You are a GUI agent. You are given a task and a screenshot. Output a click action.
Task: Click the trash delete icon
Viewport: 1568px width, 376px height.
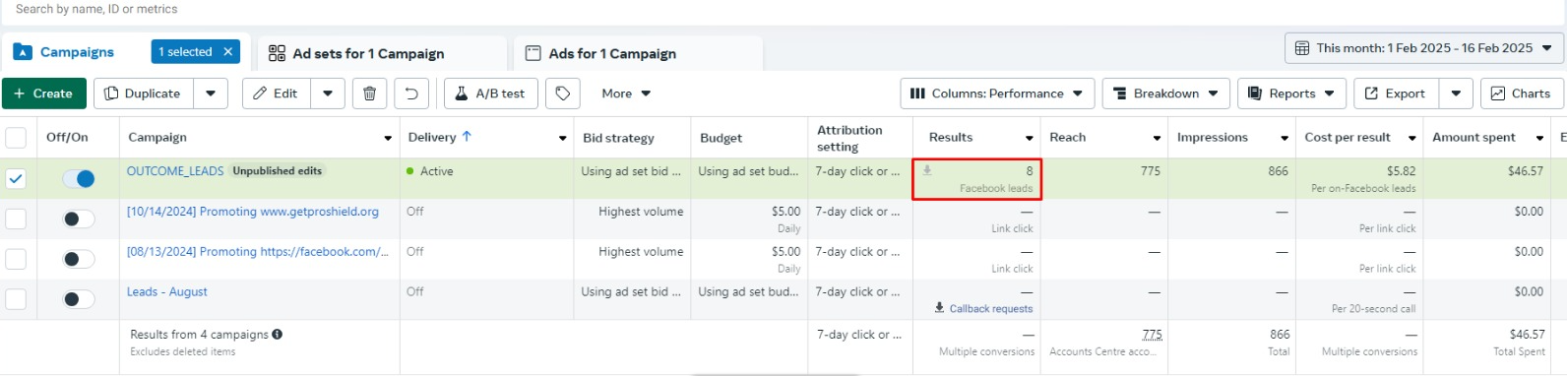click(x=369, y=94)
